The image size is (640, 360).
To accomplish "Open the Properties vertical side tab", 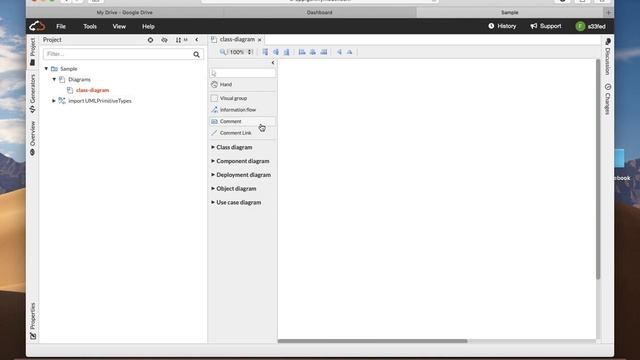I will pyautogui.click(x=32, y=321).
